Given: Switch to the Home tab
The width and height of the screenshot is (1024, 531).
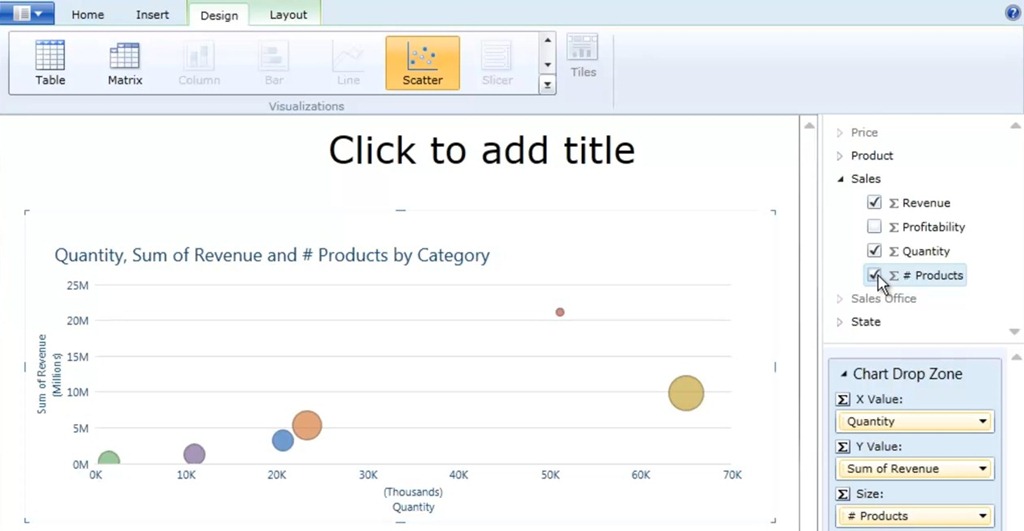Looking at the screenshot, I should 88,14.
